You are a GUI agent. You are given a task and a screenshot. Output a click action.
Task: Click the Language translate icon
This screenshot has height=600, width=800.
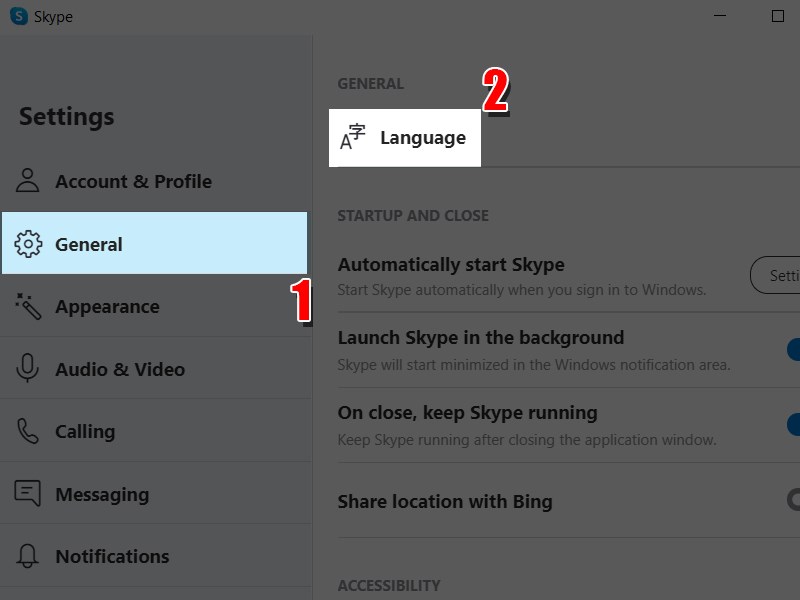click(353, 138)
